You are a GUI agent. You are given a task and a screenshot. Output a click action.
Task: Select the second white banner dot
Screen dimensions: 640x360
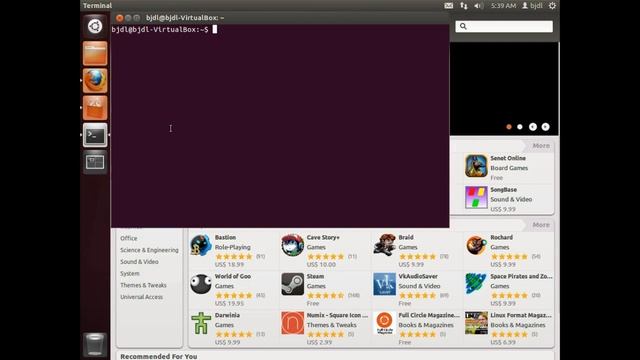coord(520,127)
